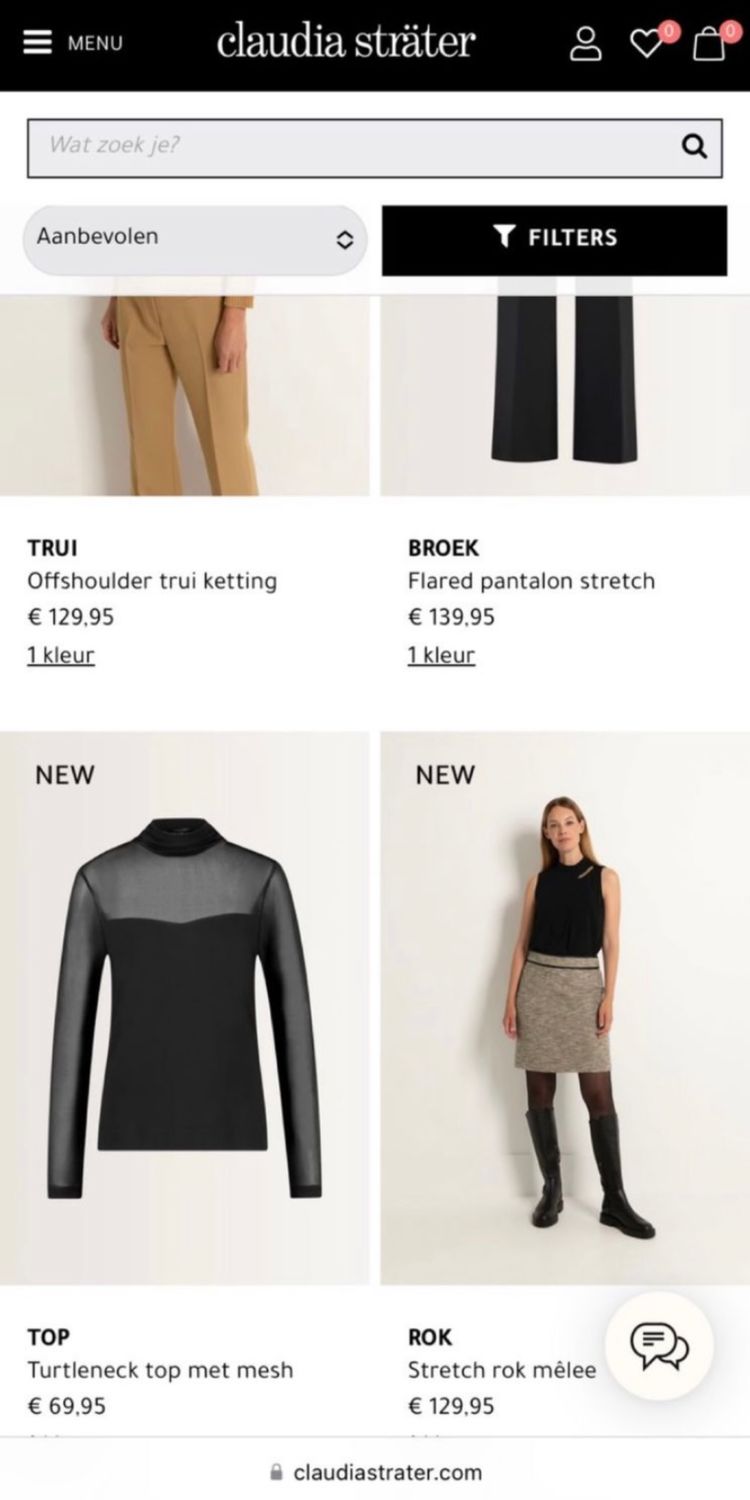The height and width of the screenshot is (1500, 750).
Task: Open Turtleneck top met mesh image
Action: point(184,1008)
